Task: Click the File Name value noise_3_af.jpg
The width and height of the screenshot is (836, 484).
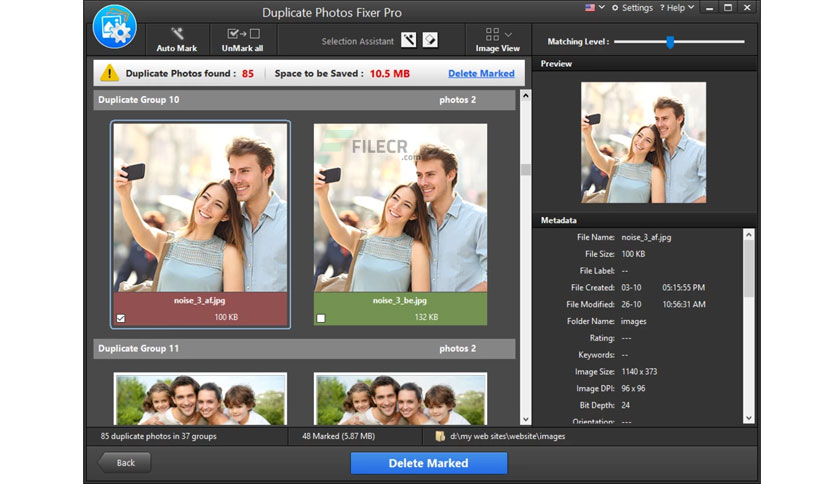Action: [x=646, y=237]
